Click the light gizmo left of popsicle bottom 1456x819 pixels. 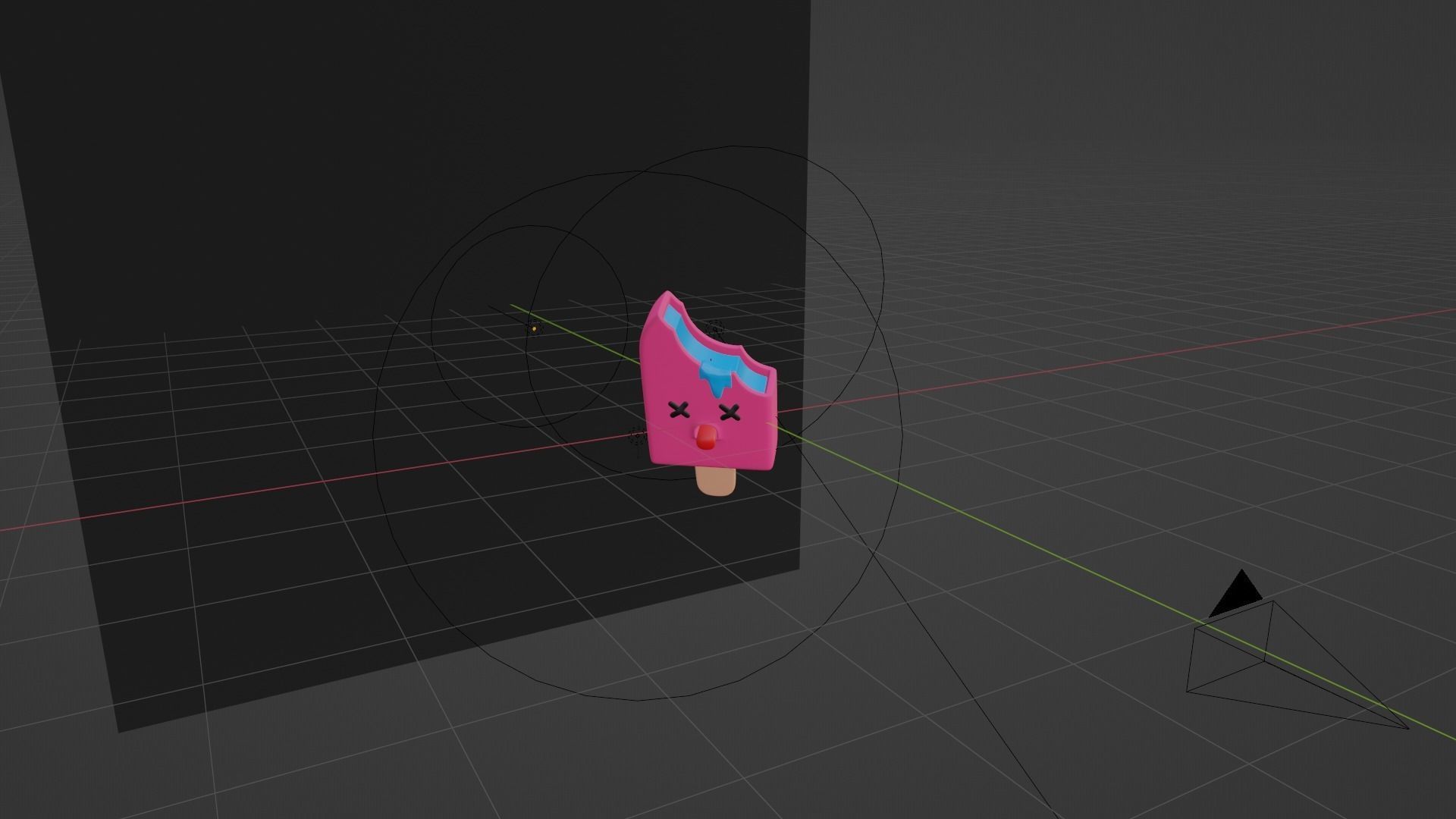637,436
